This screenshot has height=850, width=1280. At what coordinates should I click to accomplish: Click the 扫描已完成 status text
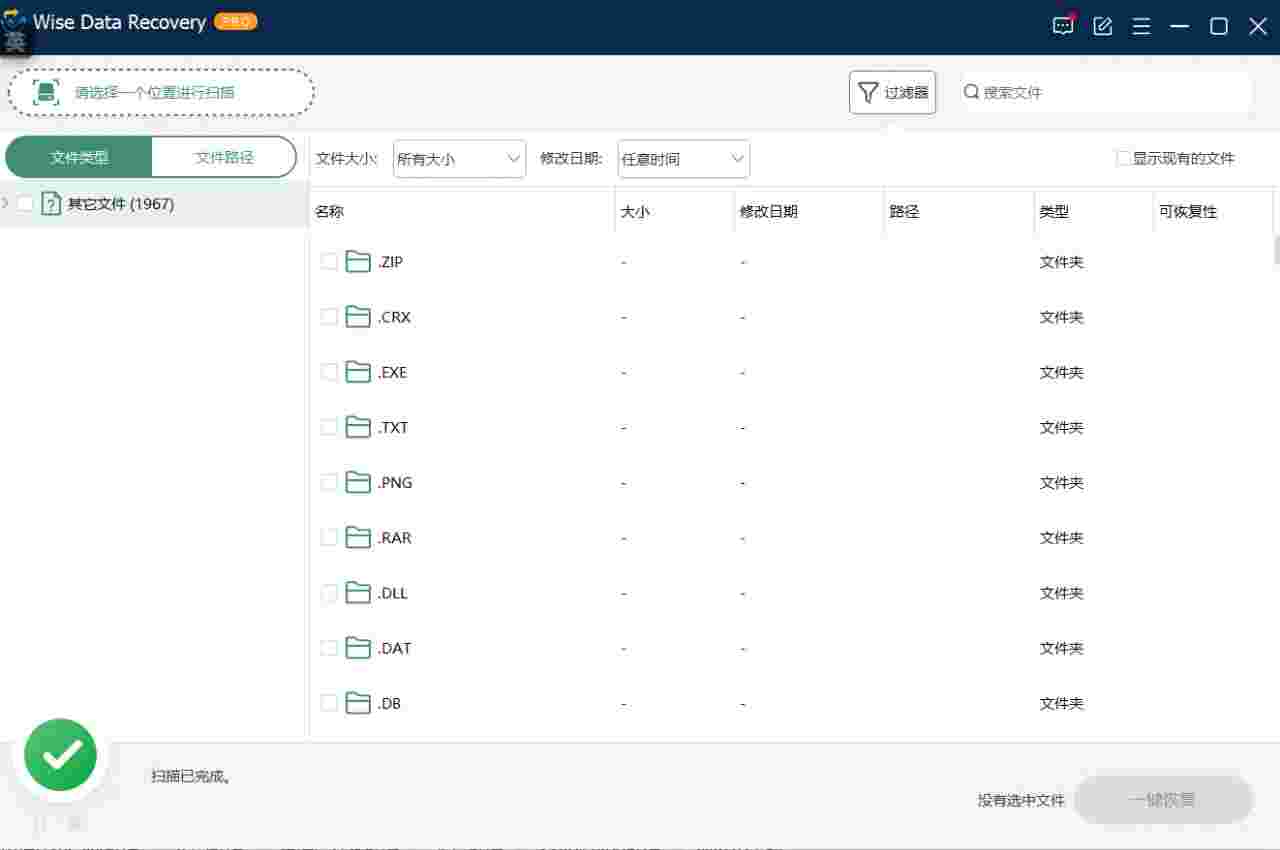[x=191, y=776]
